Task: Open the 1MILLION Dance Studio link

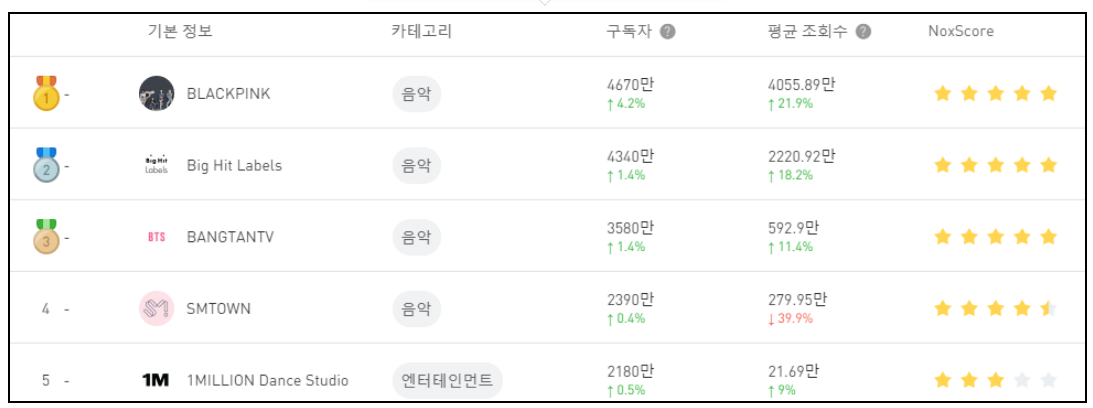Action: pos(268,381)
